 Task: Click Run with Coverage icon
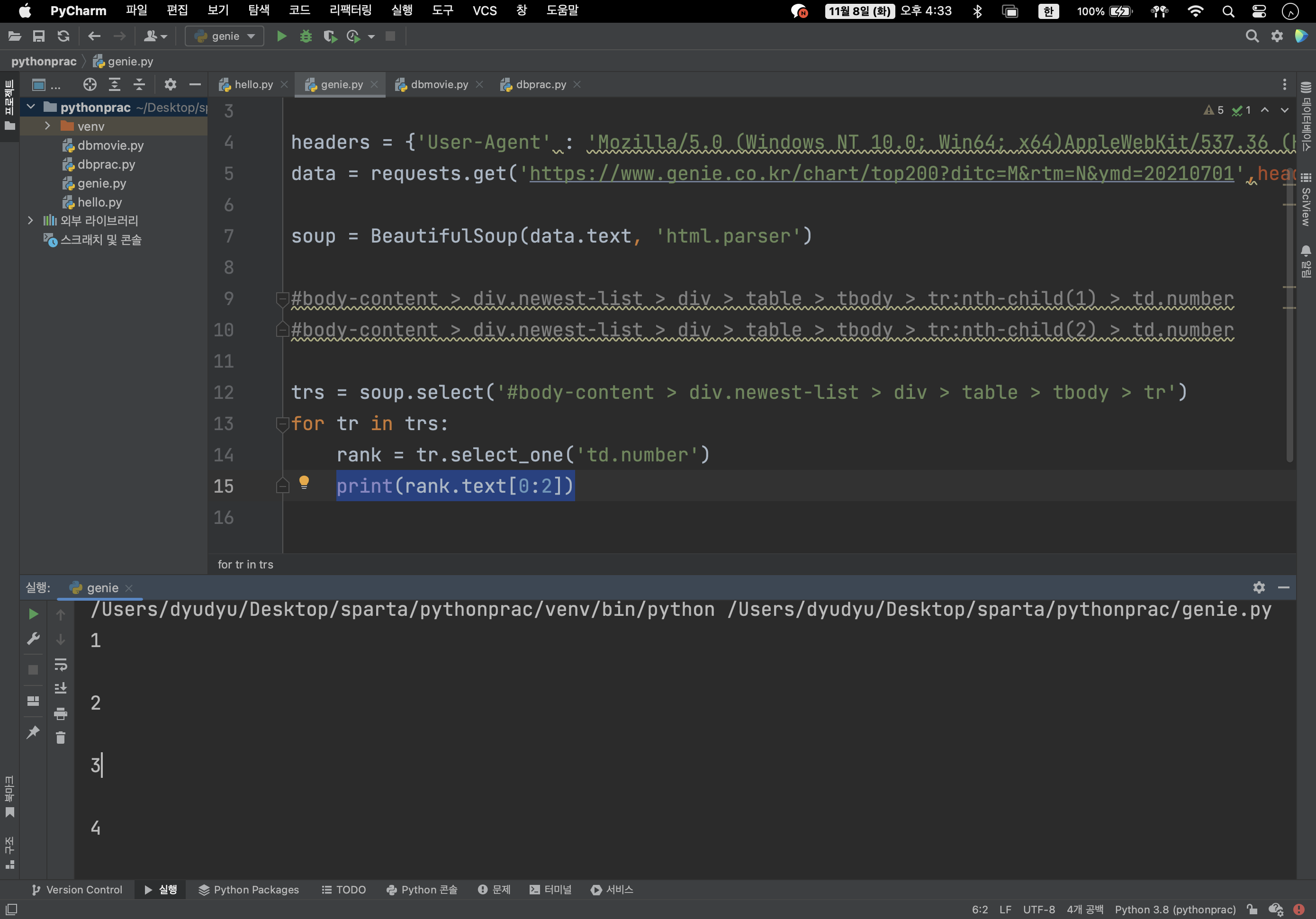coord(330,36)
